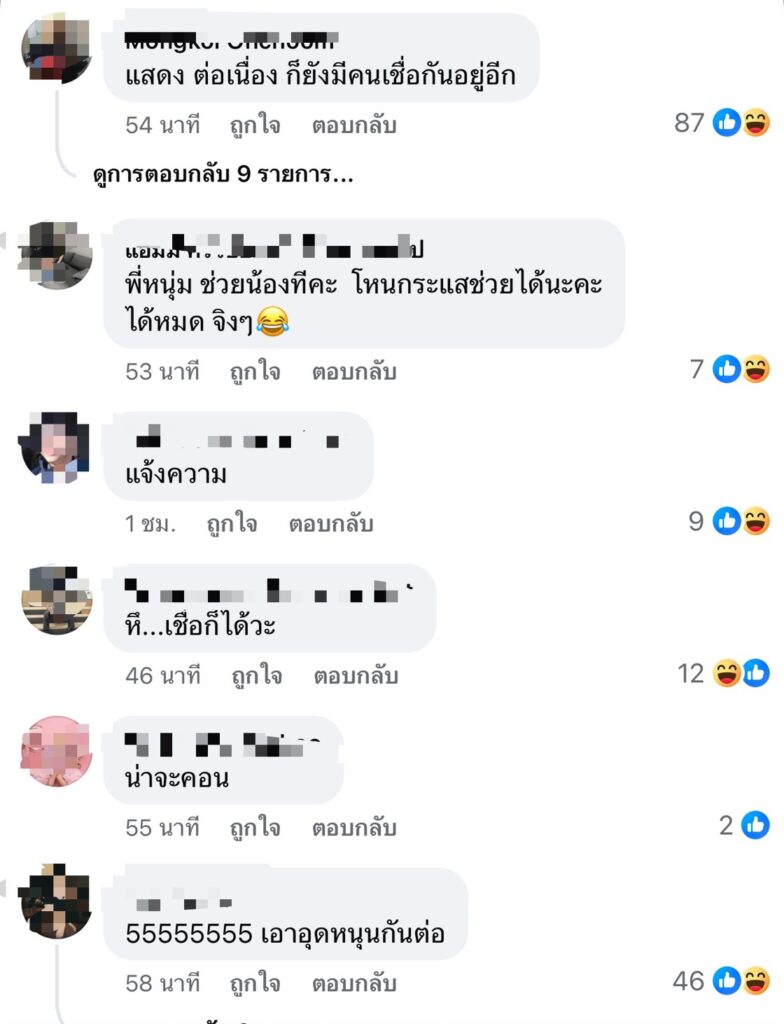Open avatar of the แจ้งความ commenter
The height and width of the screenshot is (1024, 784).
pos(55,448)
